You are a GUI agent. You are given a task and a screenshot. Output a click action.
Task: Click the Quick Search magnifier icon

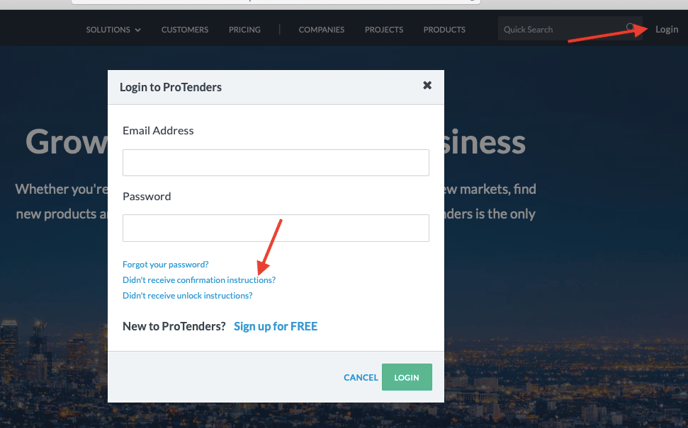[630, 28]
